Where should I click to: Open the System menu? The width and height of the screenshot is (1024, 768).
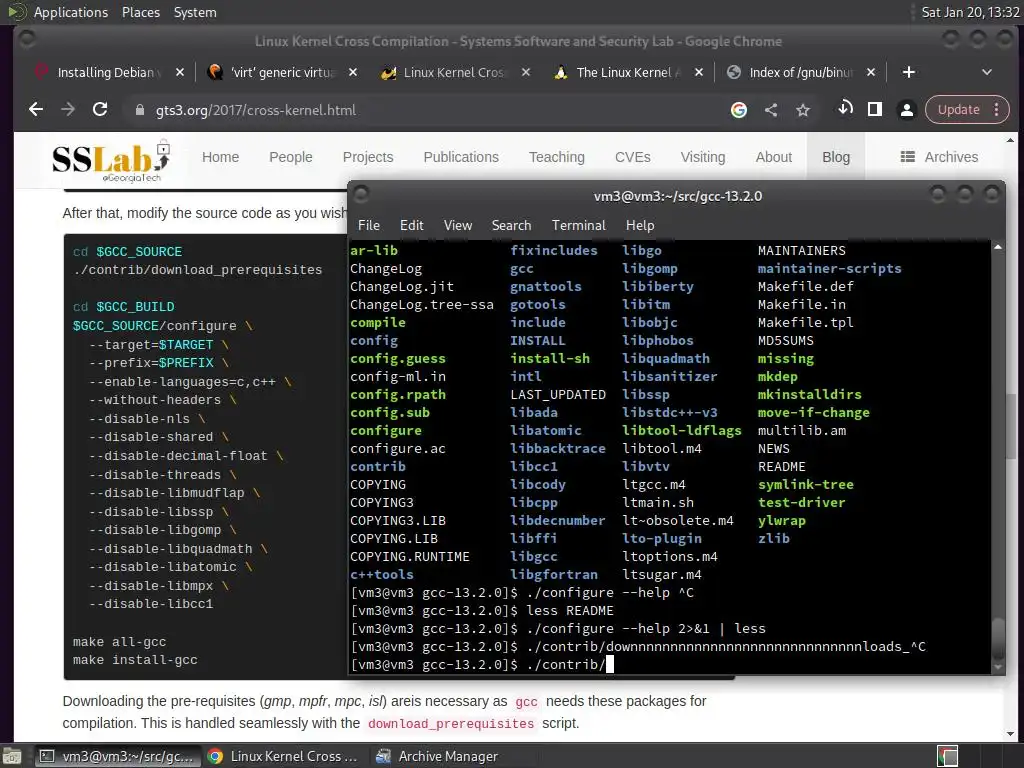point(195,12)
